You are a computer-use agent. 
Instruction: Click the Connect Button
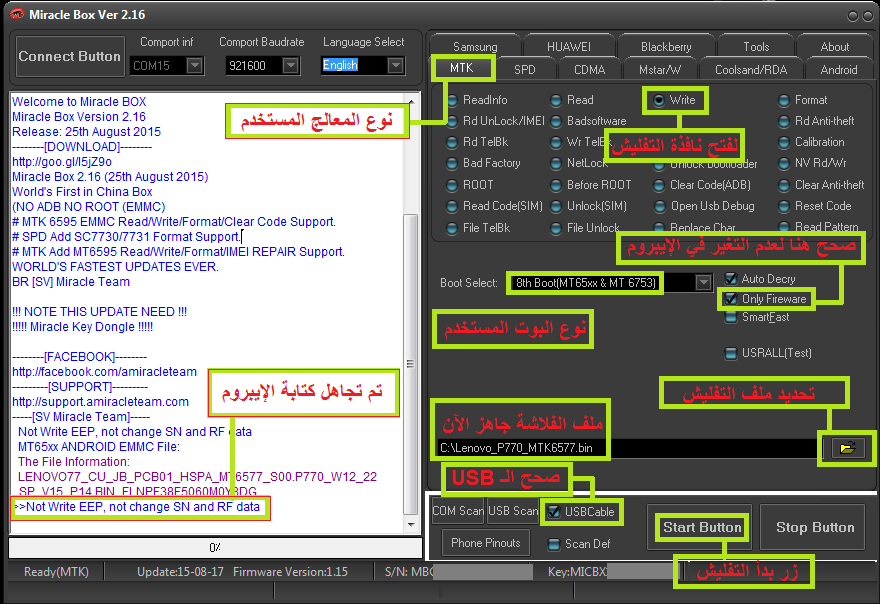tap(70, 56)
